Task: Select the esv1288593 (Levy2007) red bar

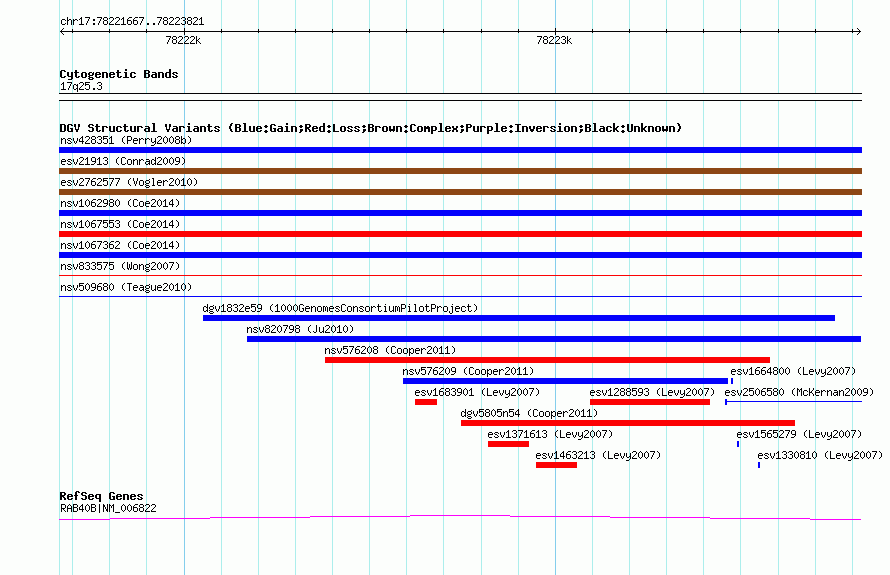Action: click(x=650, y=402)
